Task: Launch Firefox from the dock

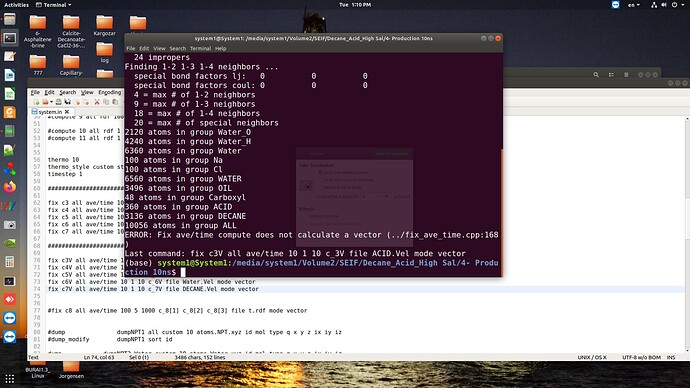Action: [x=10, y=187]
